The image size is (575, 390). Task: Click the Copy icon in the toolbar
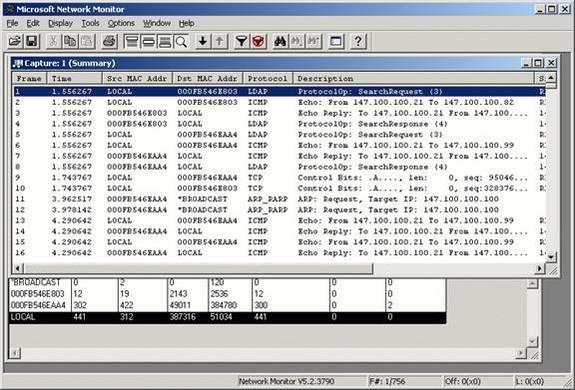70,41
